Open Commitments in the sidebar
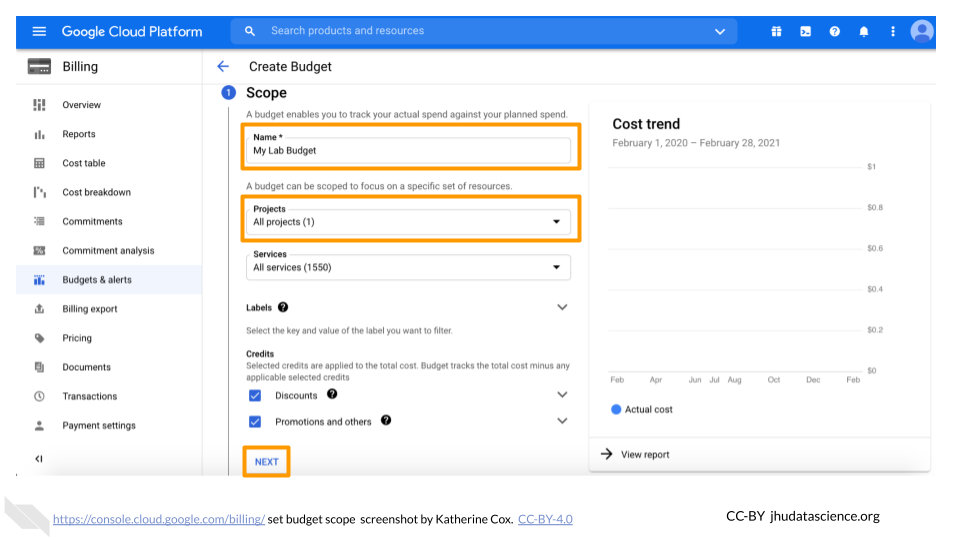This screenshot has width=960, height=540. (109, 221)
